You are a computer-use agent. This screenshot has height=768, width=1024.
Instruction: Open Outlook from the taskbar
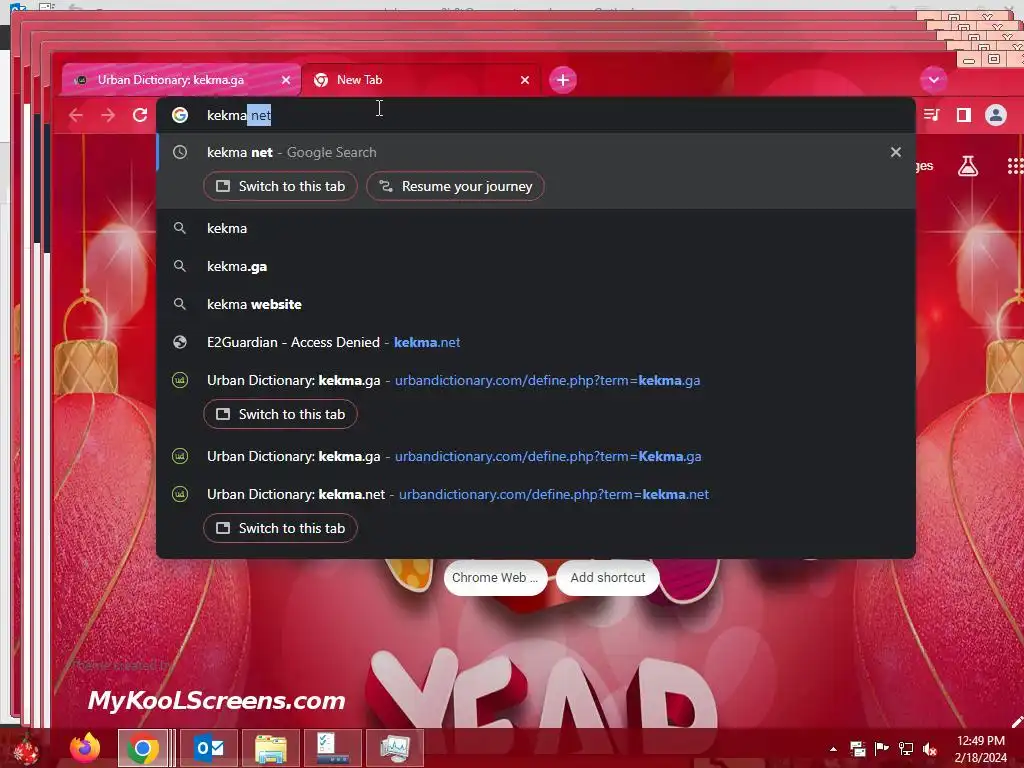pos(209,748)
